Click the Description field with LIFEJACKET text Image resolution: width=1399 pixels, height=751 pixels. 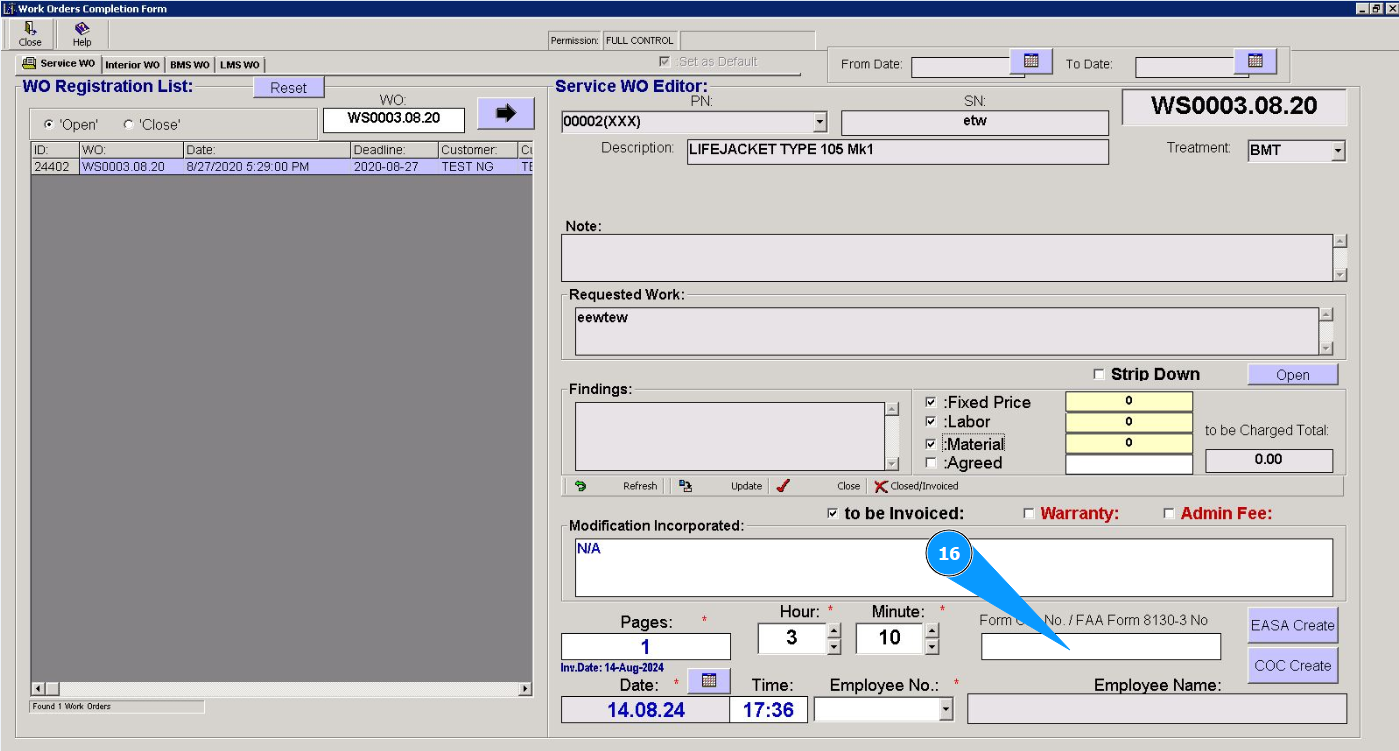[x=898, y=152]
